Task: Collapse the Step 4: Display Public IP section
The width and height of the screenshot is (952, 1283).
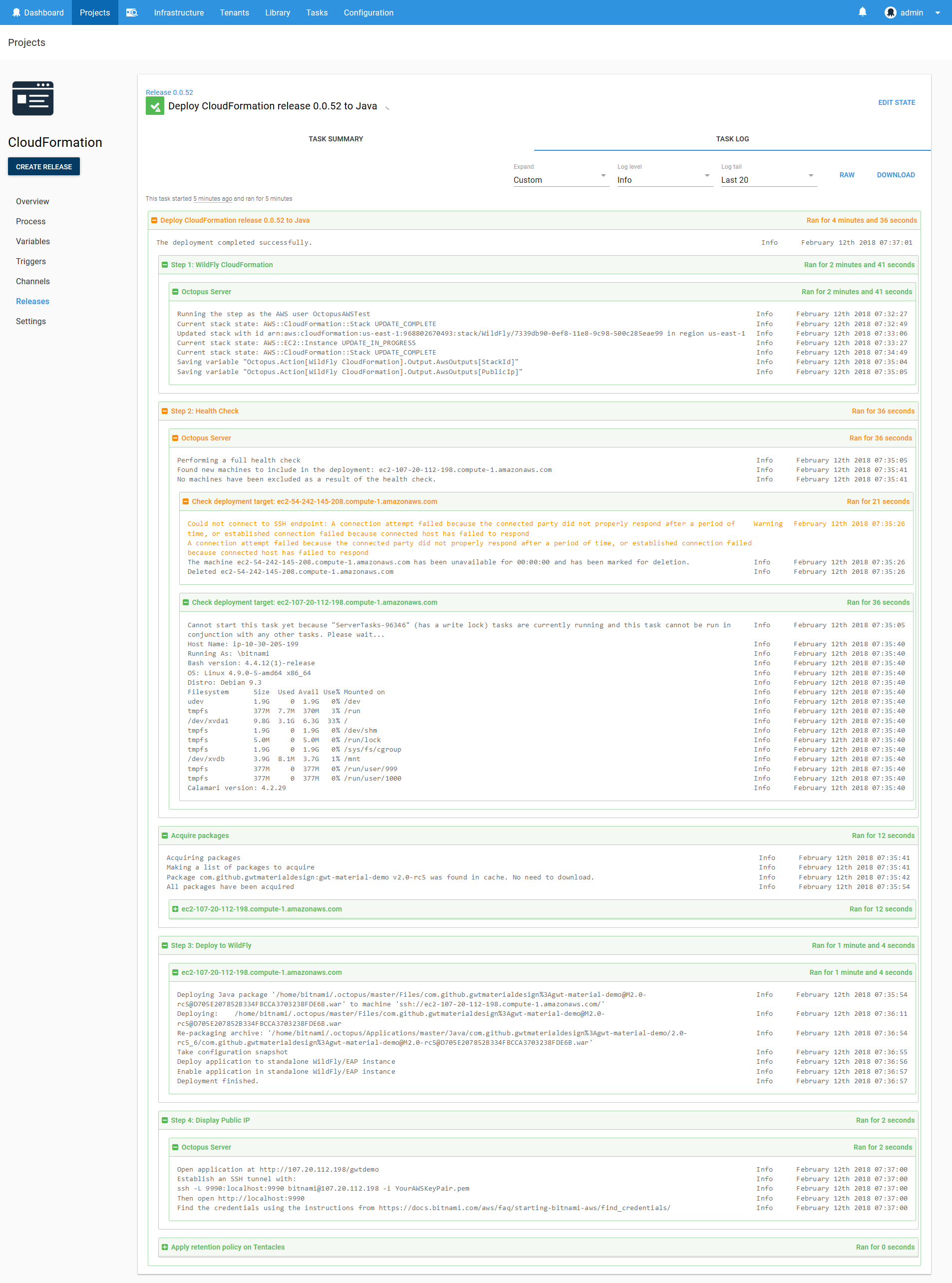Action: [x=164, y=1120]
